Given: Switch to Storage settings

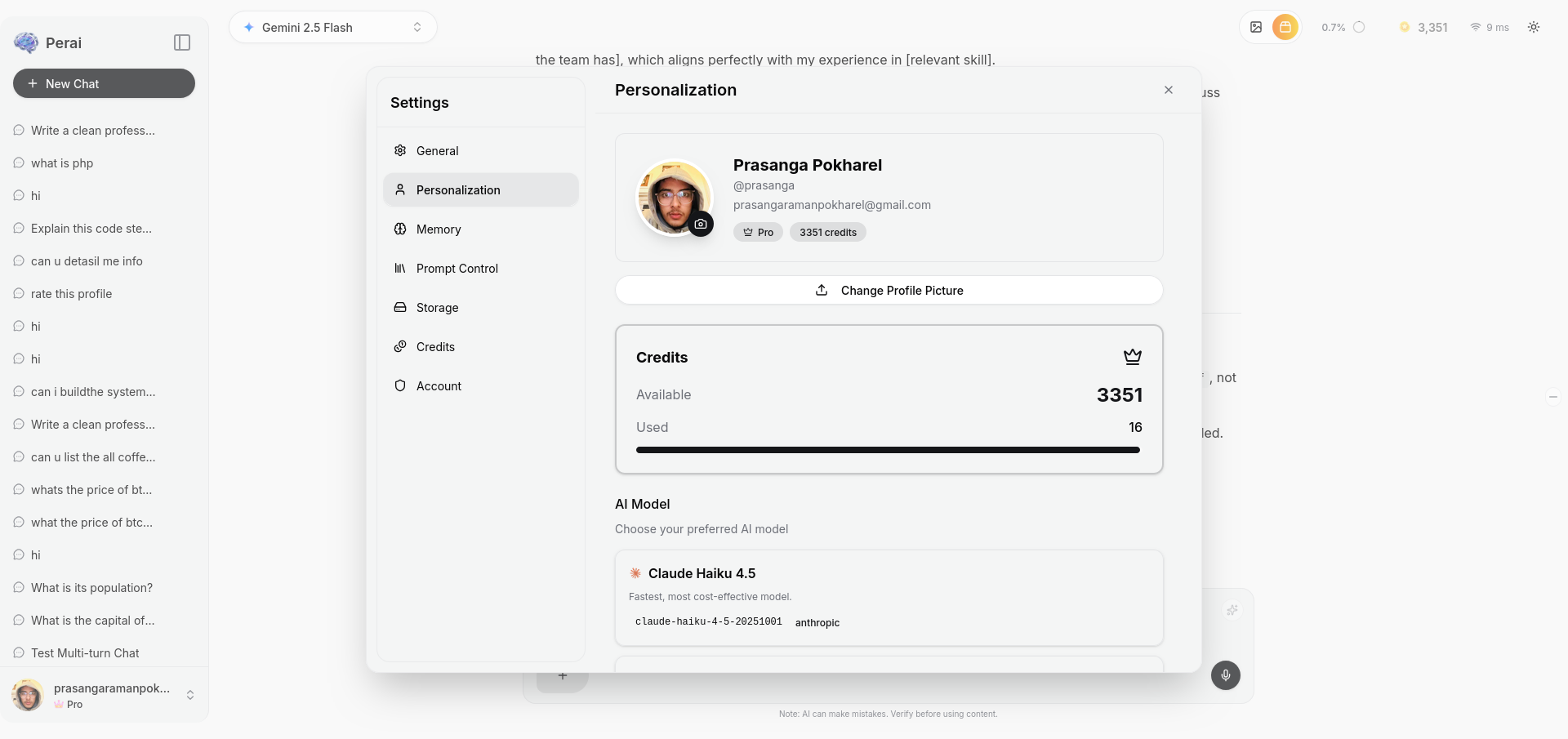Looking at the screenshot, I should 481,307.
